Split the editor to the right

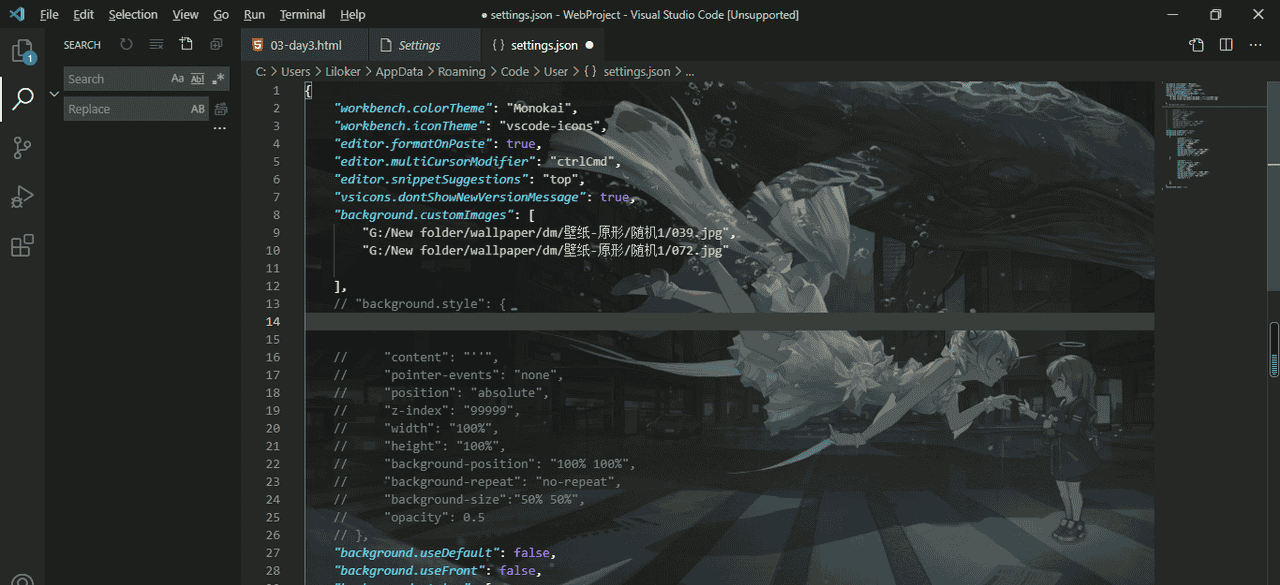(x=1226, y=45)
